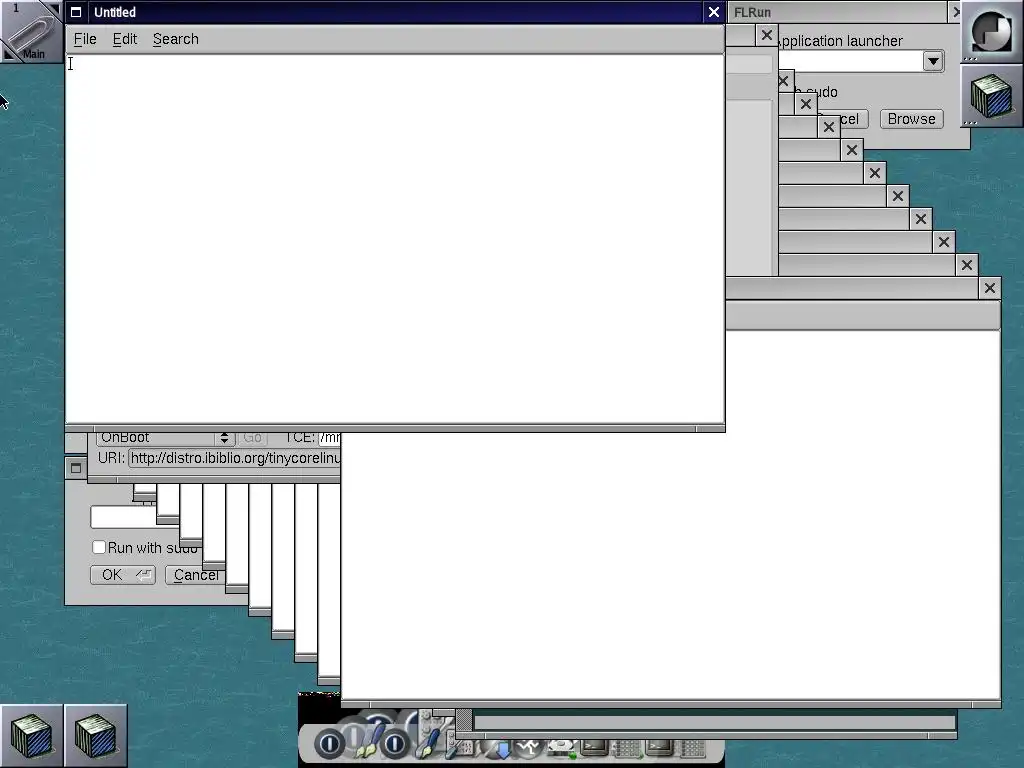Screen dimensions: 1024x768
Task: Open the Terminal icon next to the Mount Tool
Action: coord(595,748)
